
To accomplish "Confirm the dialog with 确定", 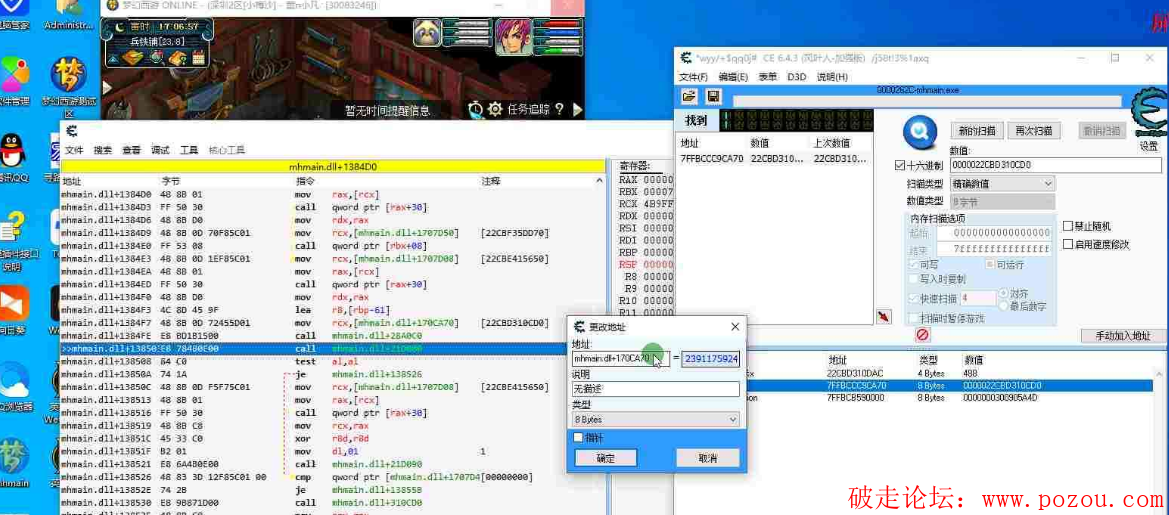I will tap(605, 458).
